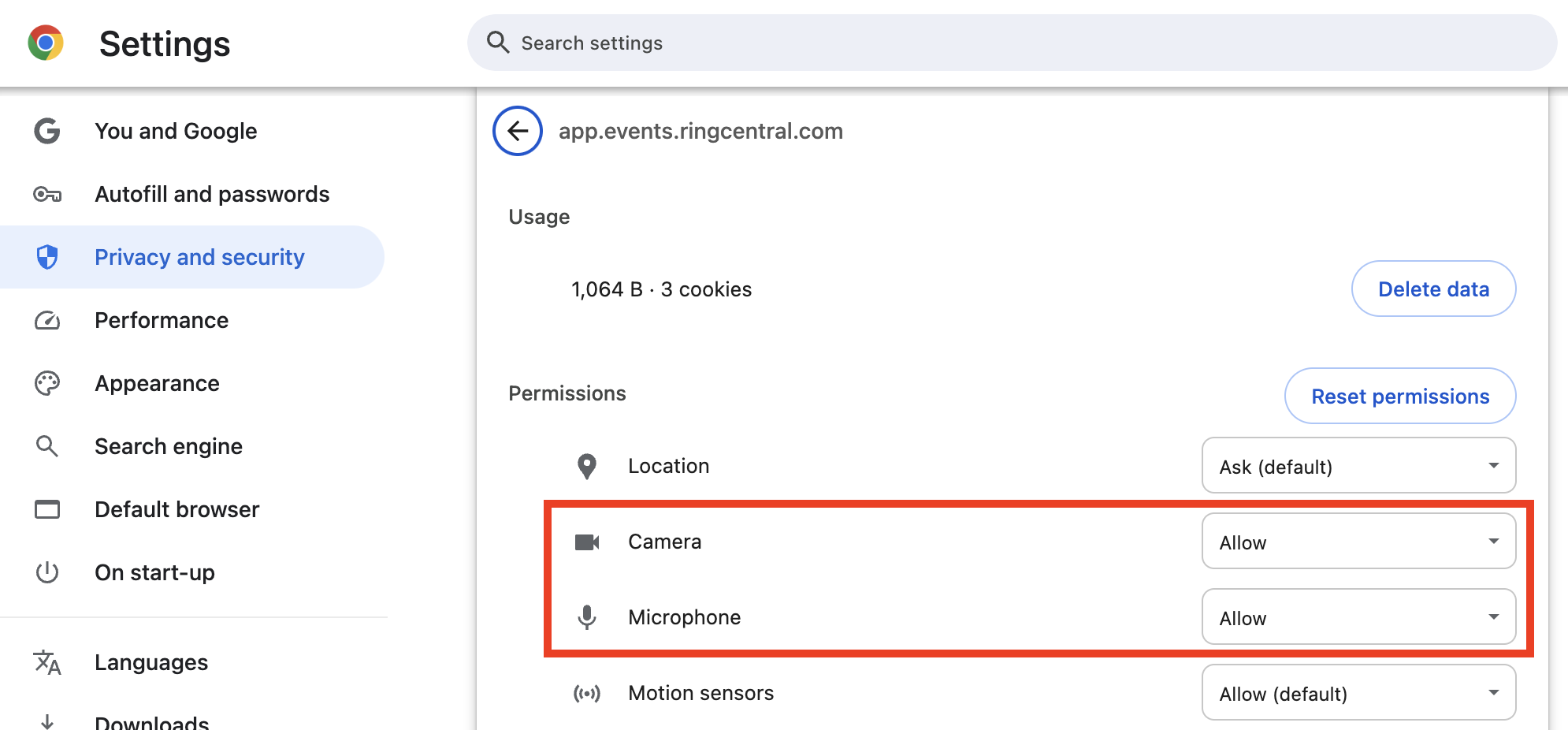1568x730 pixels.
Task: Click the speedometer Performance icon
Action: (x=47, y=320)
